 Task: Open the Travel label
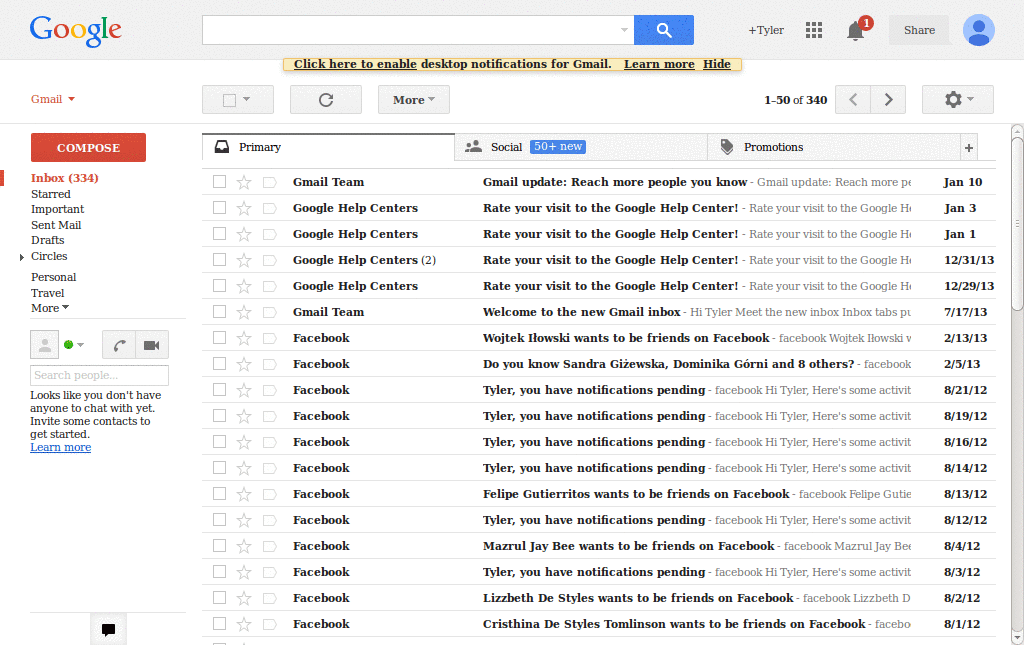point(48,293)
